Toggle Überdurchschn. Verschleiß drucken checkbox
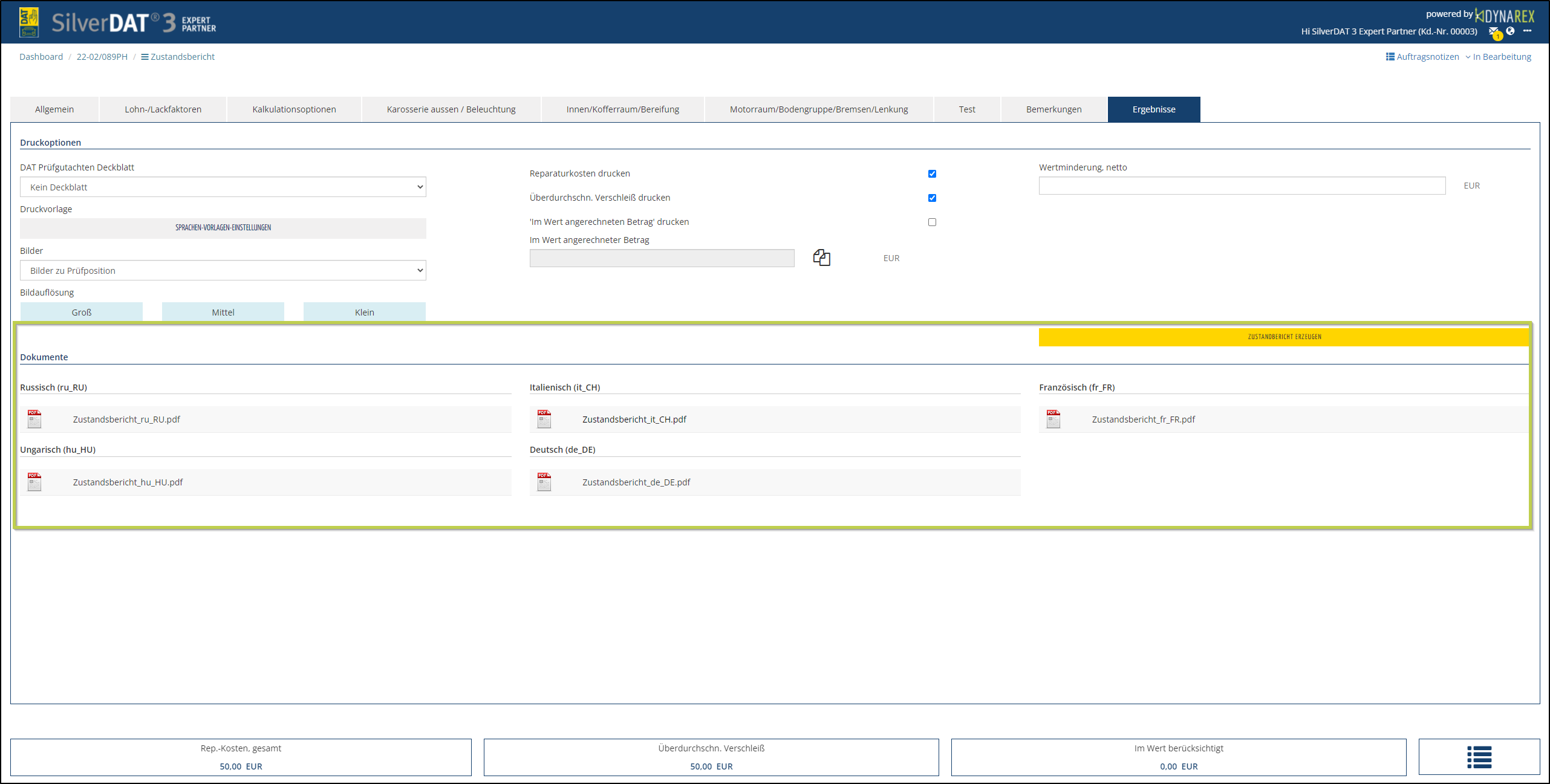1550x784 pixels. pos(932,198)
